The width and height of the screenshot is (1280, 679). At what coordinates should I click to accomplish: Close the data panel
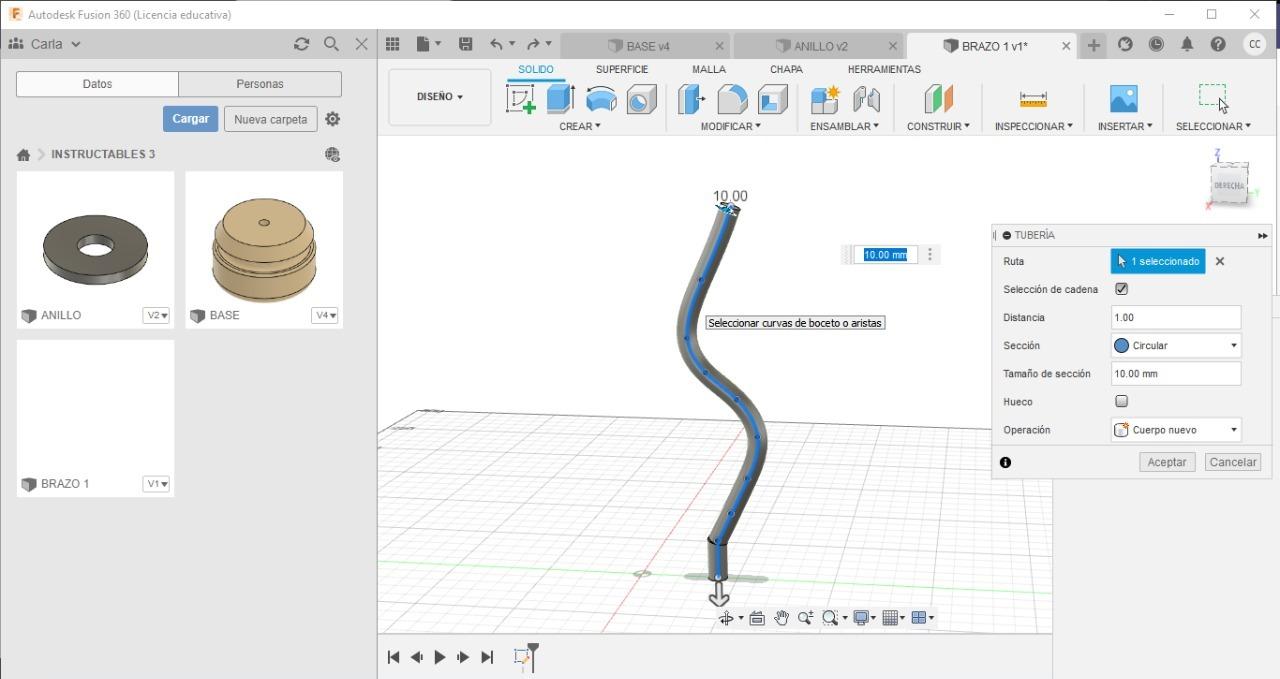[x=362, y=44]
